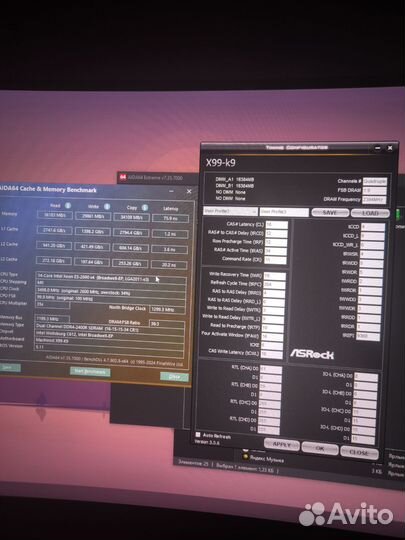Click the APPLY button in Timing Configurator
The image size is (405, 540).
point(282,444)
